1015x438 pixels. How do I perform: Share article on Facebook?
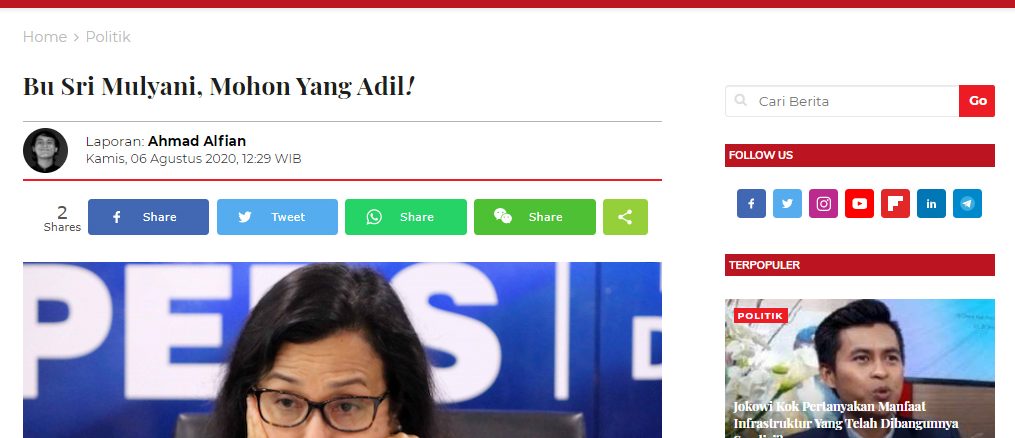(x=148, y=217)
